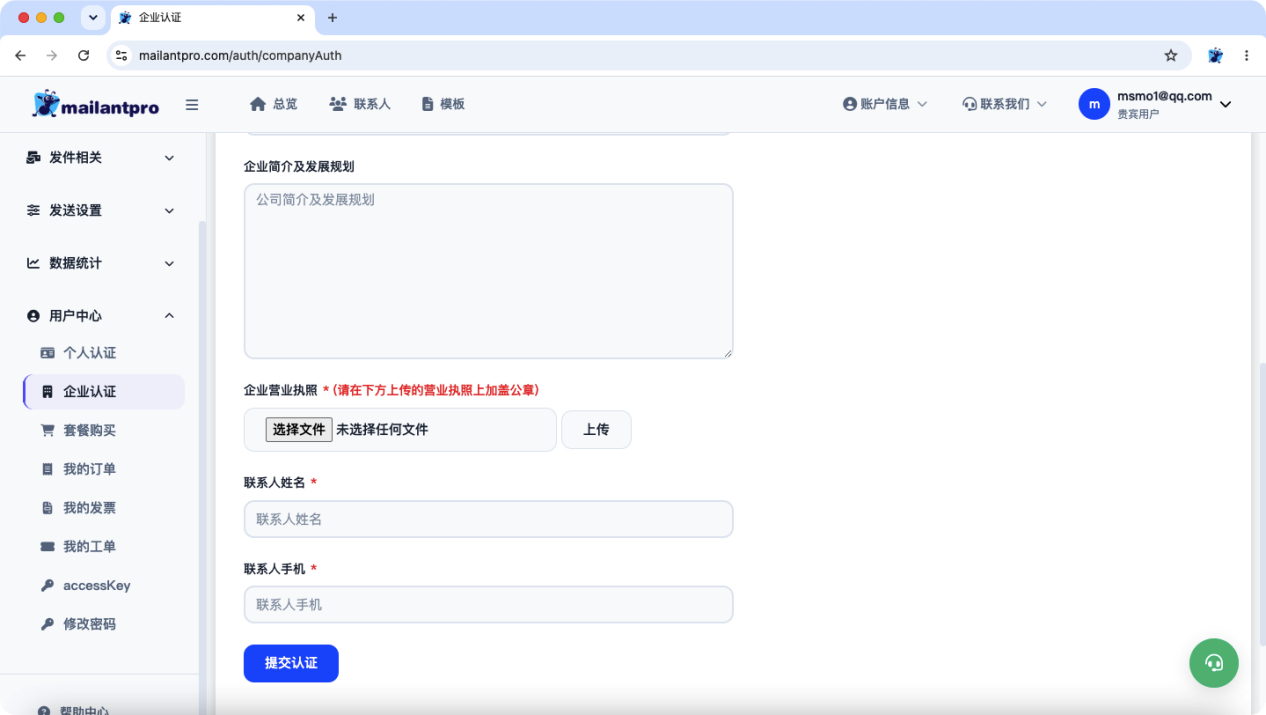This screenshot has width=1266, height=715.
Task: Open the 联系我们 dropdown chevron
Action: click(x=1041, y=104)
